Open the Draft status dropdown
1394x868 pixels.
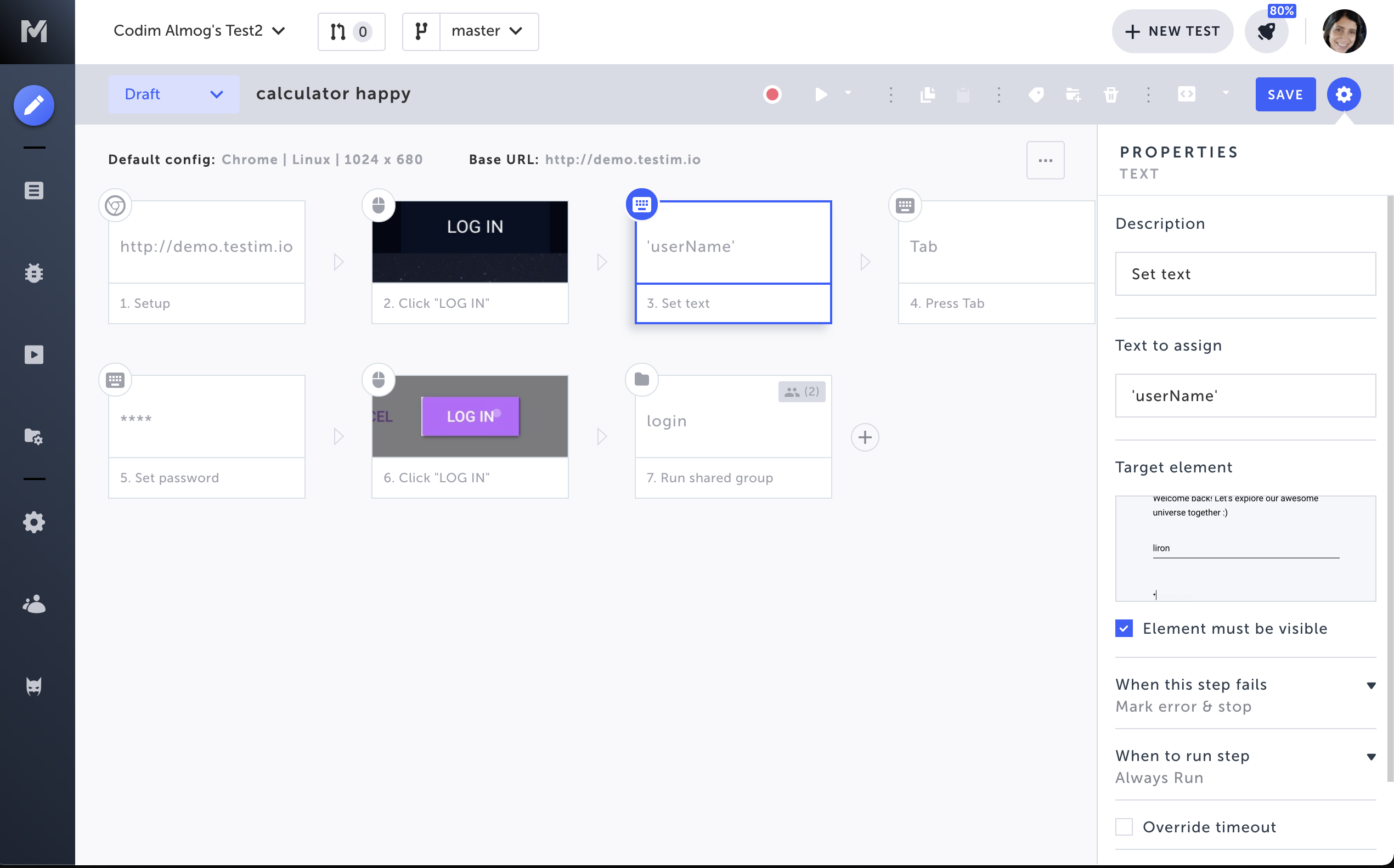[x=173, y=94]
